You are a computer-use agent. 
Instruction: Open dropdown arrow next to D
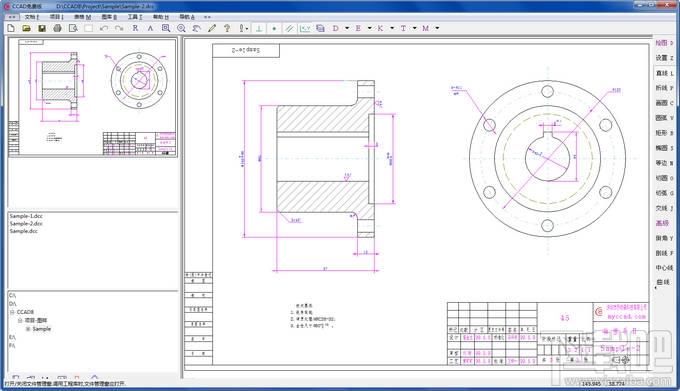(x=347, y=28)
